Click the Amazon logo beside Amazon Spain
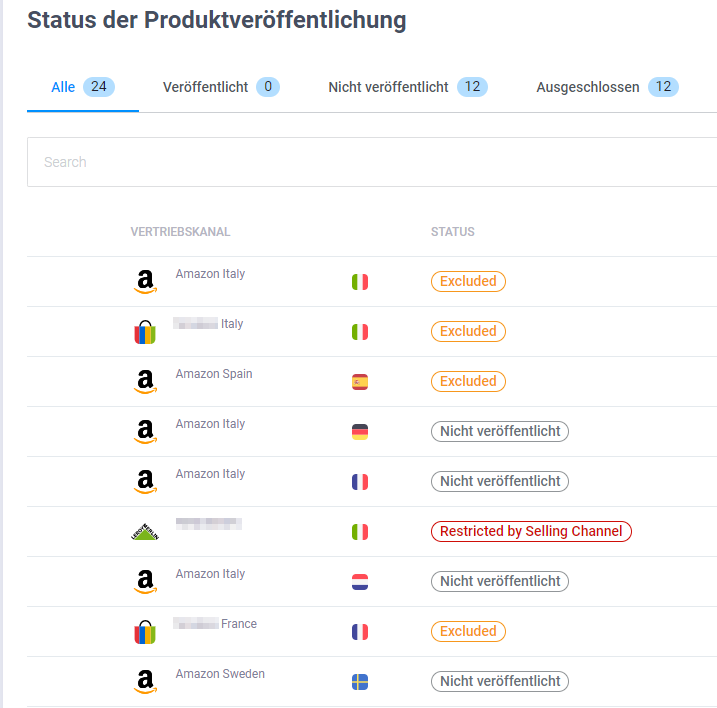 (145, 382)
